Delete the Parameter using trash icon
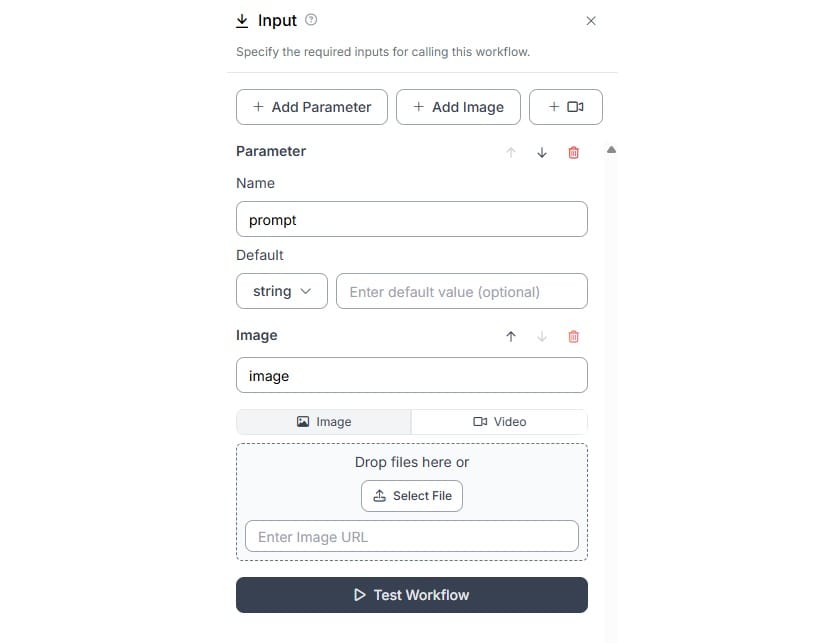The width and height of the screenshot is (826, 643). (x=573, y=153)
